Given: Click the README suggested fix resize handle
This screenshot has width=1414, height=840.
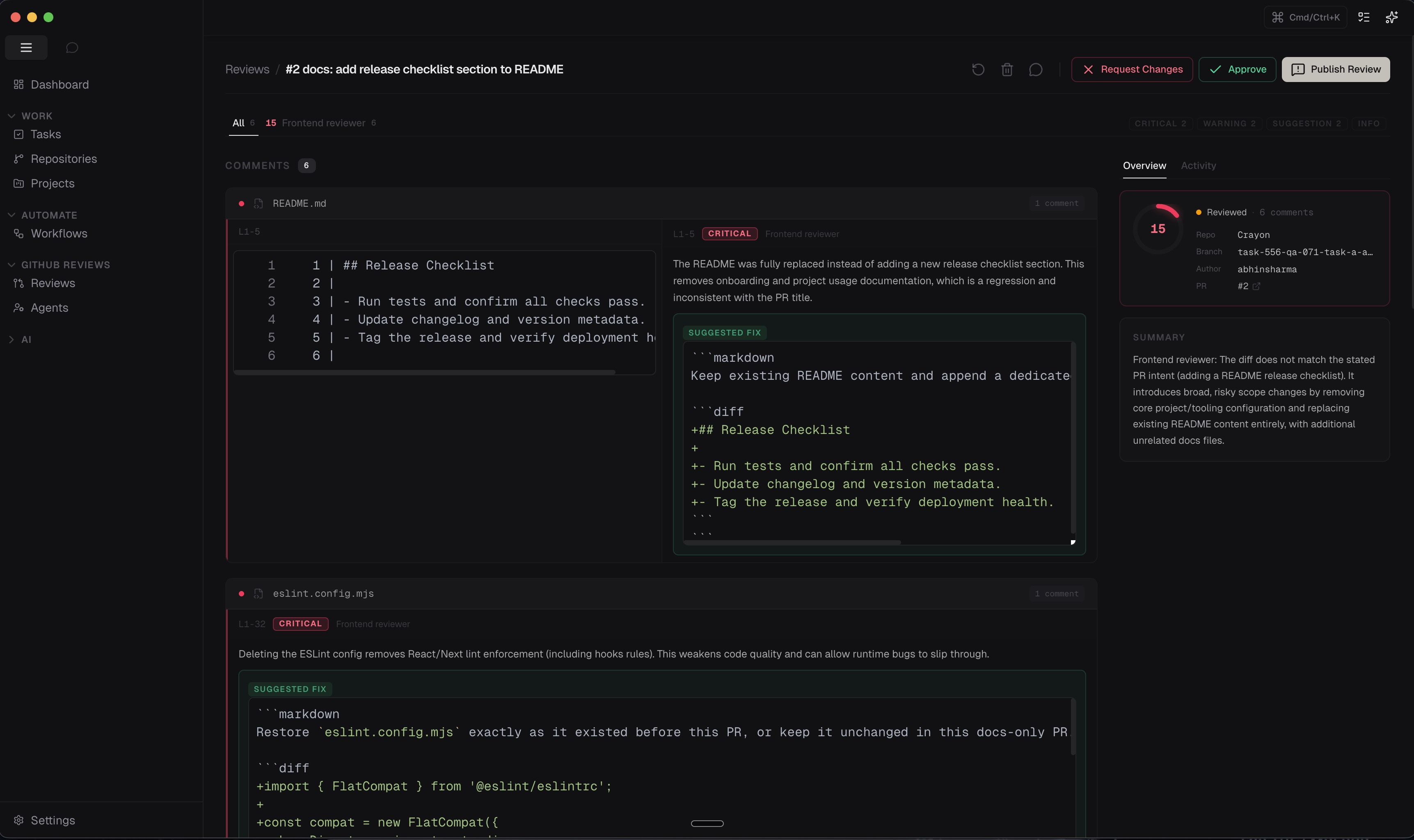Looking at the screenshot, I should coord(1073,543).
